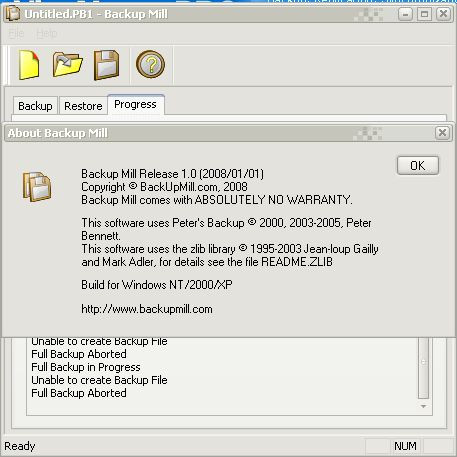Switch to the Backup tab
Screen dimensions: 457x457
pos(35,106)
